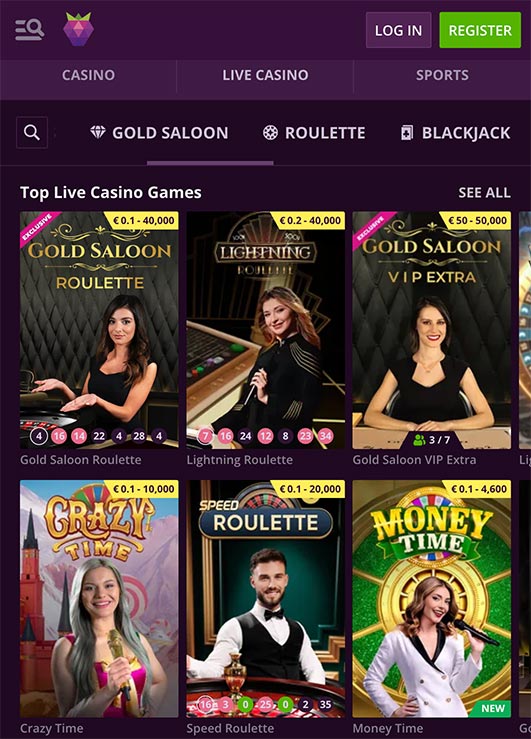Open See All live casino games
This screenshot has width=531, height=739.
coord(484,192)
